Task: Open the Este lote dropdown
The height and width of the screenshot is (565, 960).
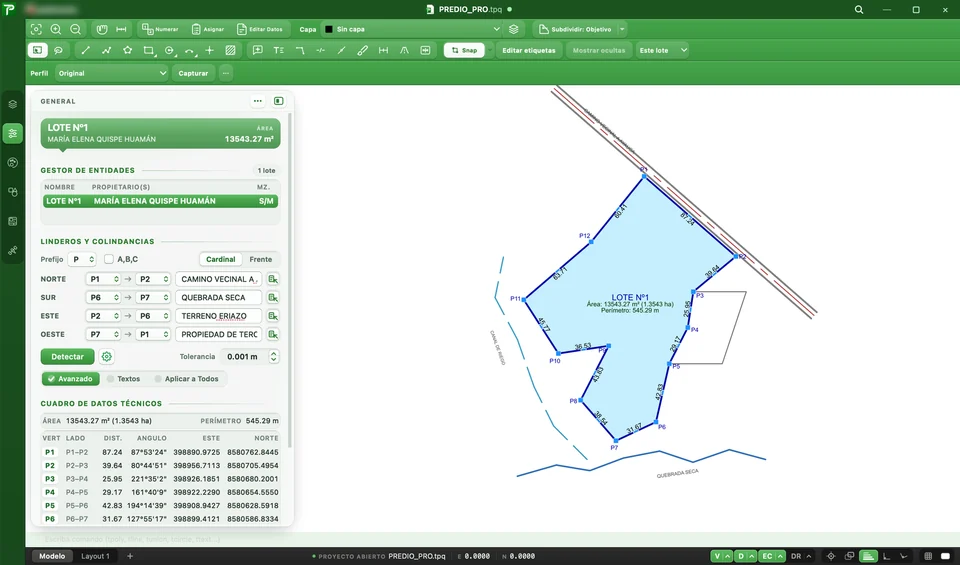Action: (x=662, y=50)
